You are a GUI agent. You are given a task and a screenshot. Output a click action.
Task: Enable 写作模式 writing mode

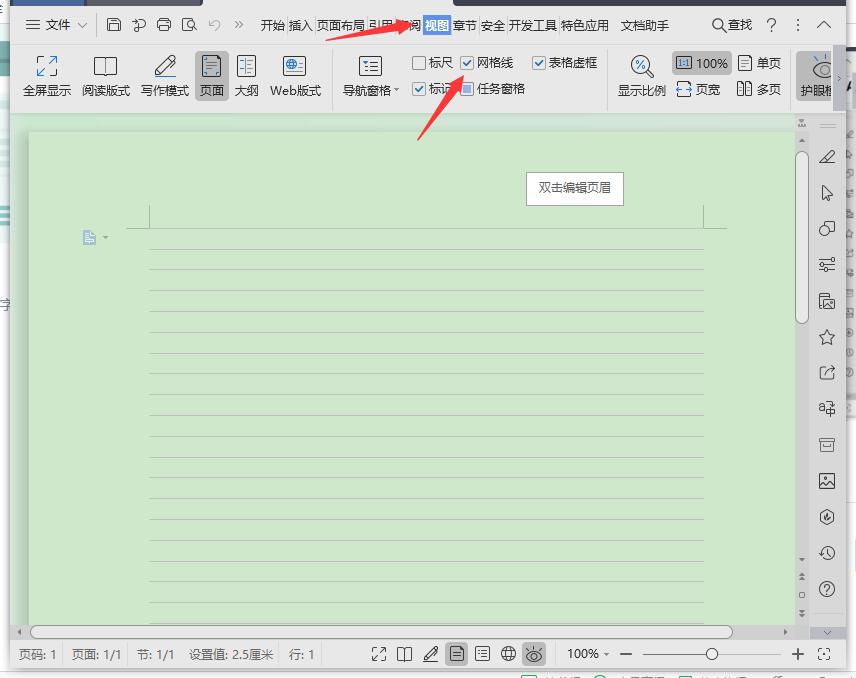tap(165, 76)
